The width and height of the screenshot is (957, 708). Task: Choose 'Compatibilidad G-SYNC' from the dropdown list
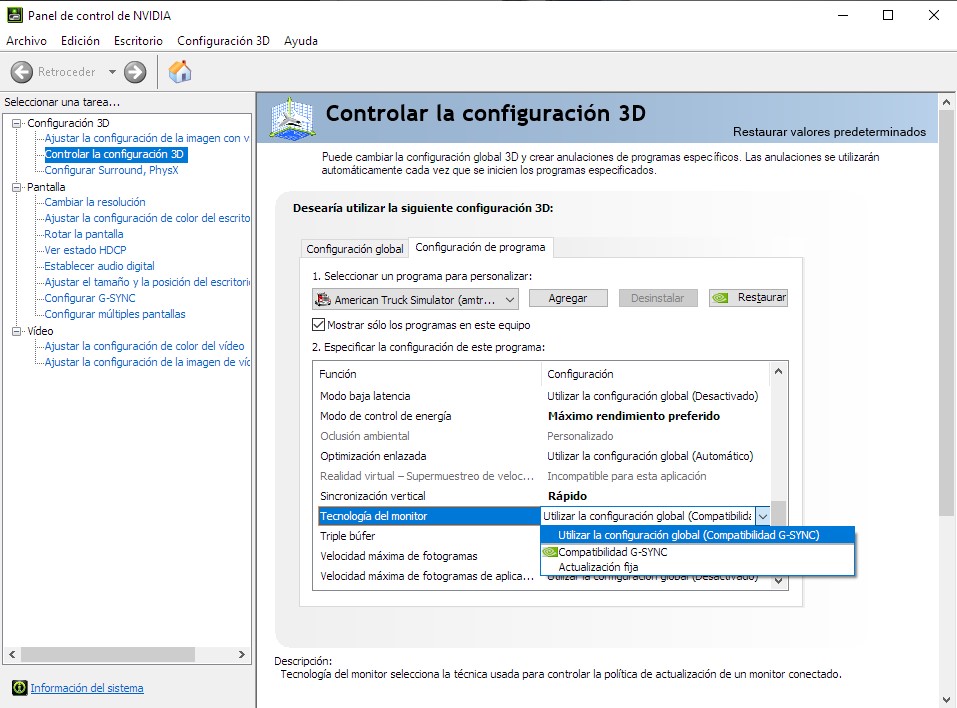pyautogui.click(x=697, y=552)
